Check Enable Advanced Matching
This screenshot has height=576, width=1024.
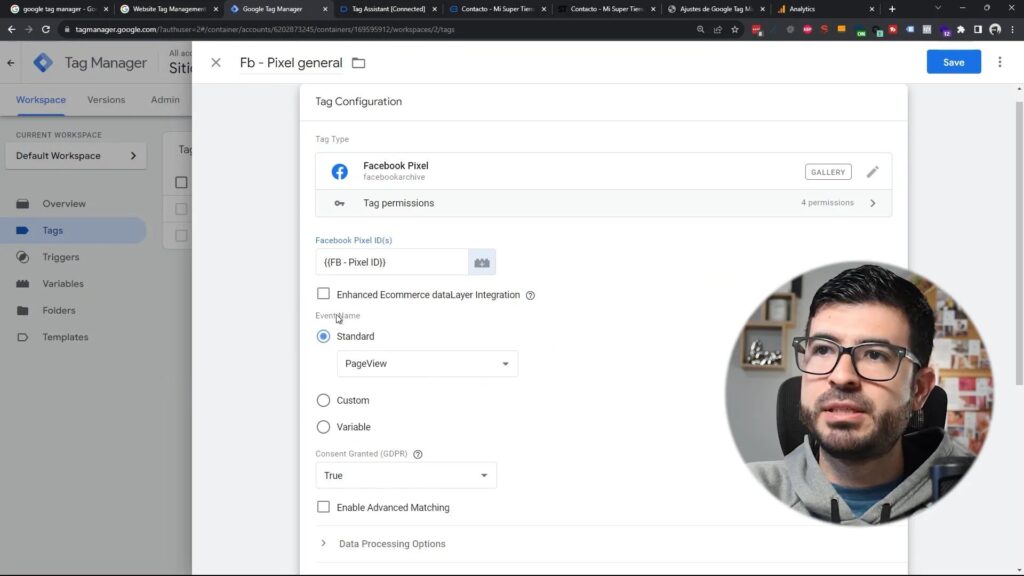[323, 507]
